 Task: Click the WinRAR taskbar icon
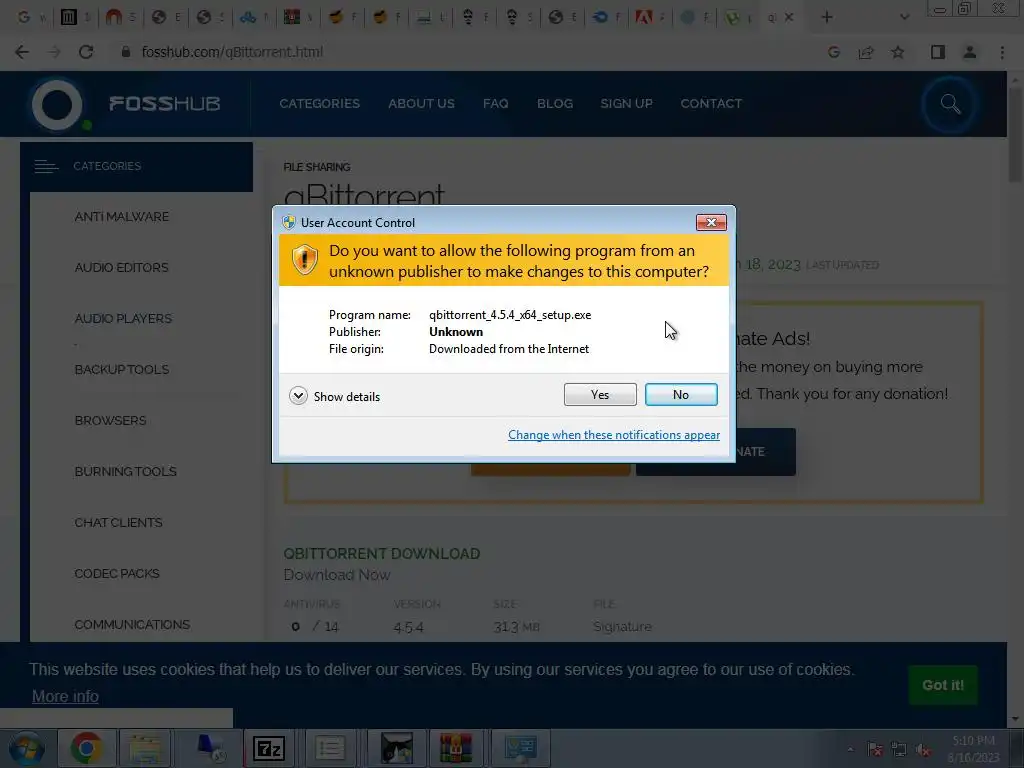point(456,748)
